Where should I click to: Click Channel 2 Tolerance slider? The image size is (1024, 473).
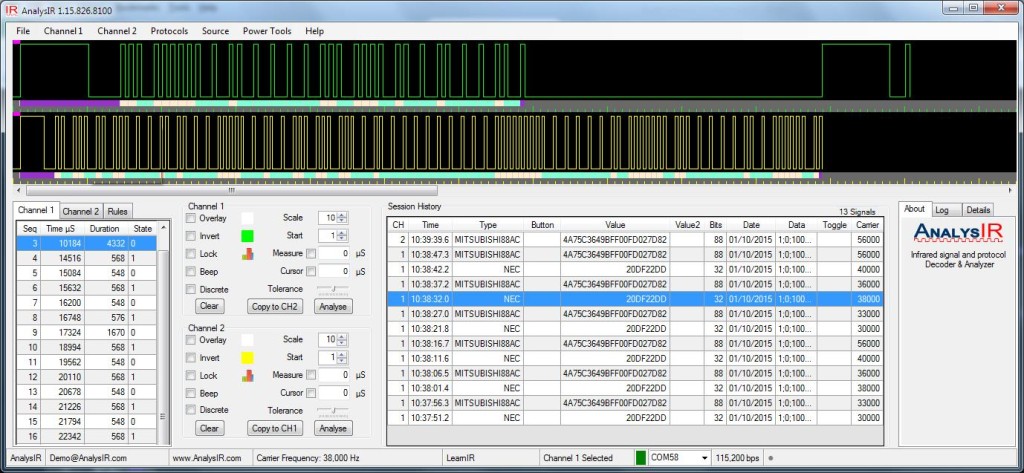pos(332,410)
